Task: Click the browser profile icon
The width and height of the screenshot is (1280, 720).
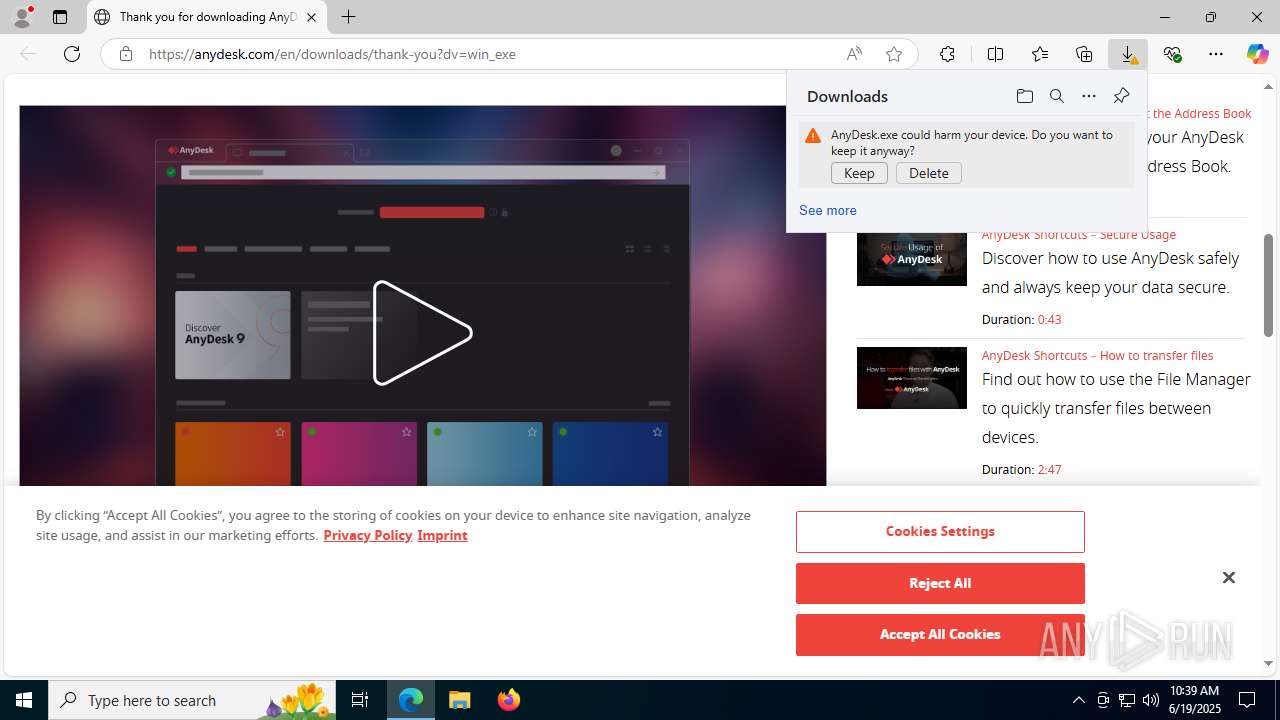Action: (x=22, y=17)
